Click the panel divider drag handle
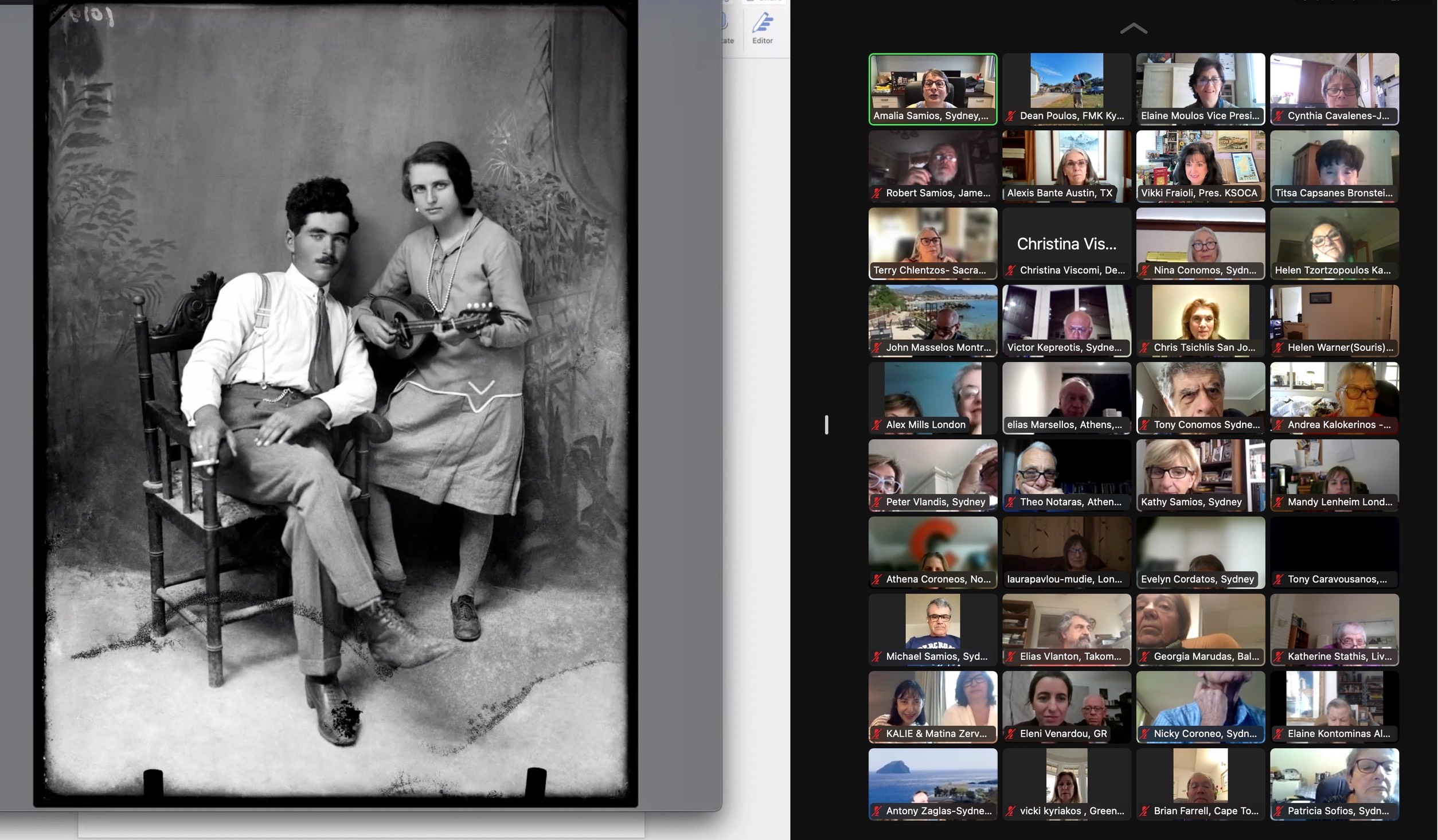This screenshot has width=1438, height=840. (826, 425)
